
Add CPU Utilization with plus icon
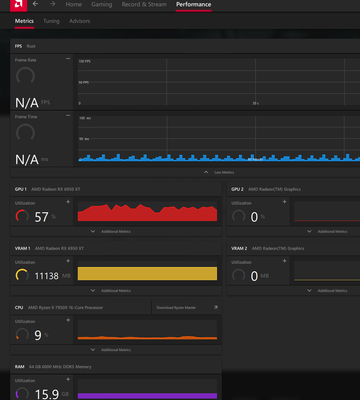68,320
